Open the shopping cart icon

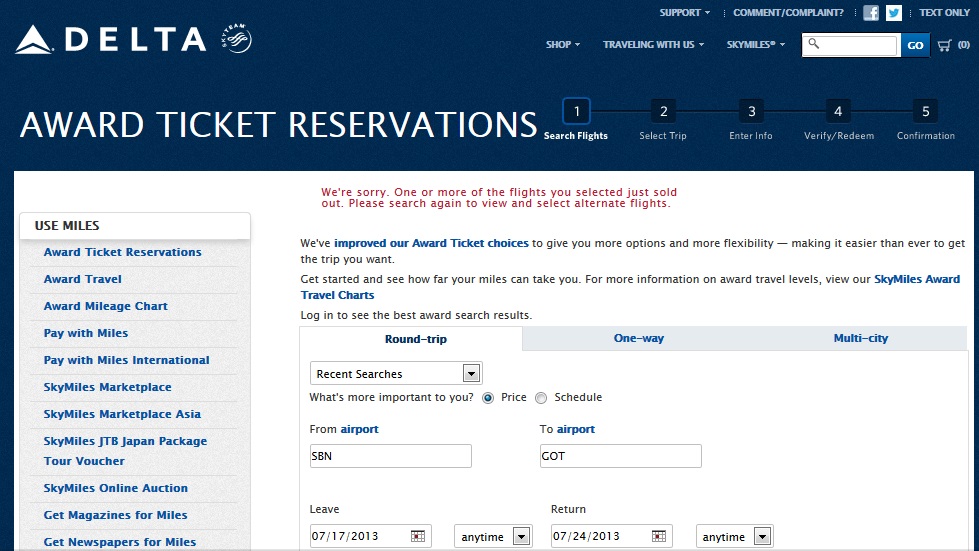pos(945,45)
